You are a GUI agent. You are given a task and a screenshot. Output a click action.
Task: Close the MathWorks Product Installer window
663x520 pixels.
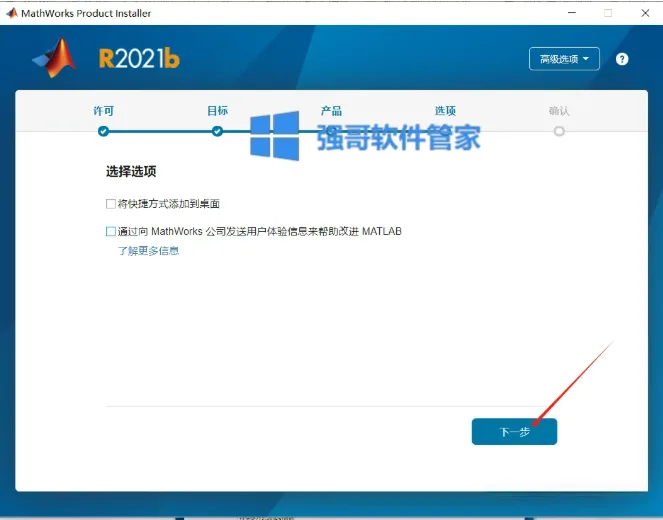pyautogui.click(x=645, y=13)
